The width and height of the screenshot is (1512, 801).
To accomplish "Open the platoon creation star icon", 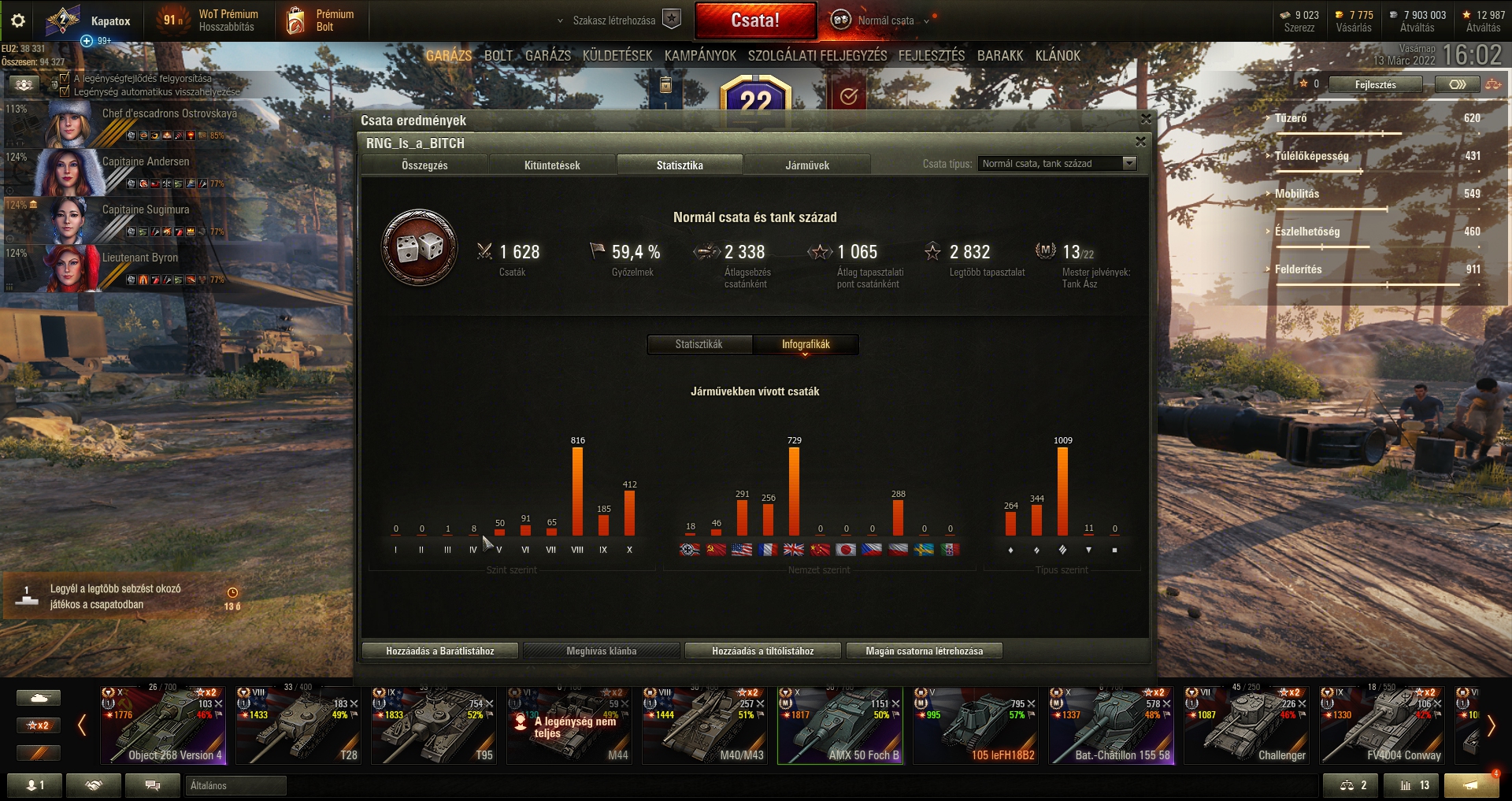I will click(x=671, y=20).
